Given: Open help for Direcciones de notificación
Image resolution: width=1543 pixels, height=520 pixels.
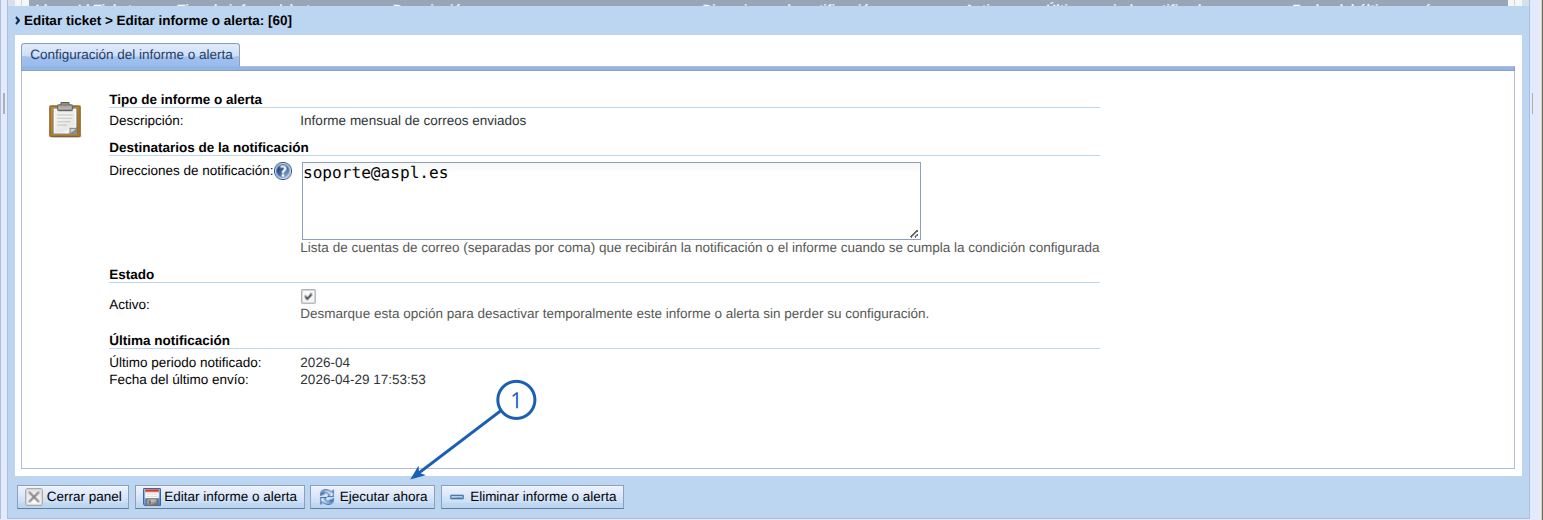Looking at the screenshot, I should (283, 172).
